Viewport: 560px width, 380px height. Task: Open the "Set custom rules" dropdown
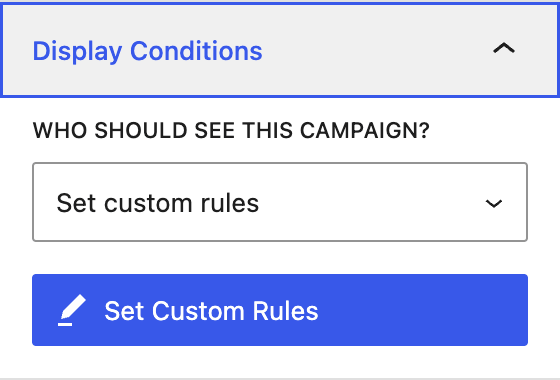(280, 202)
